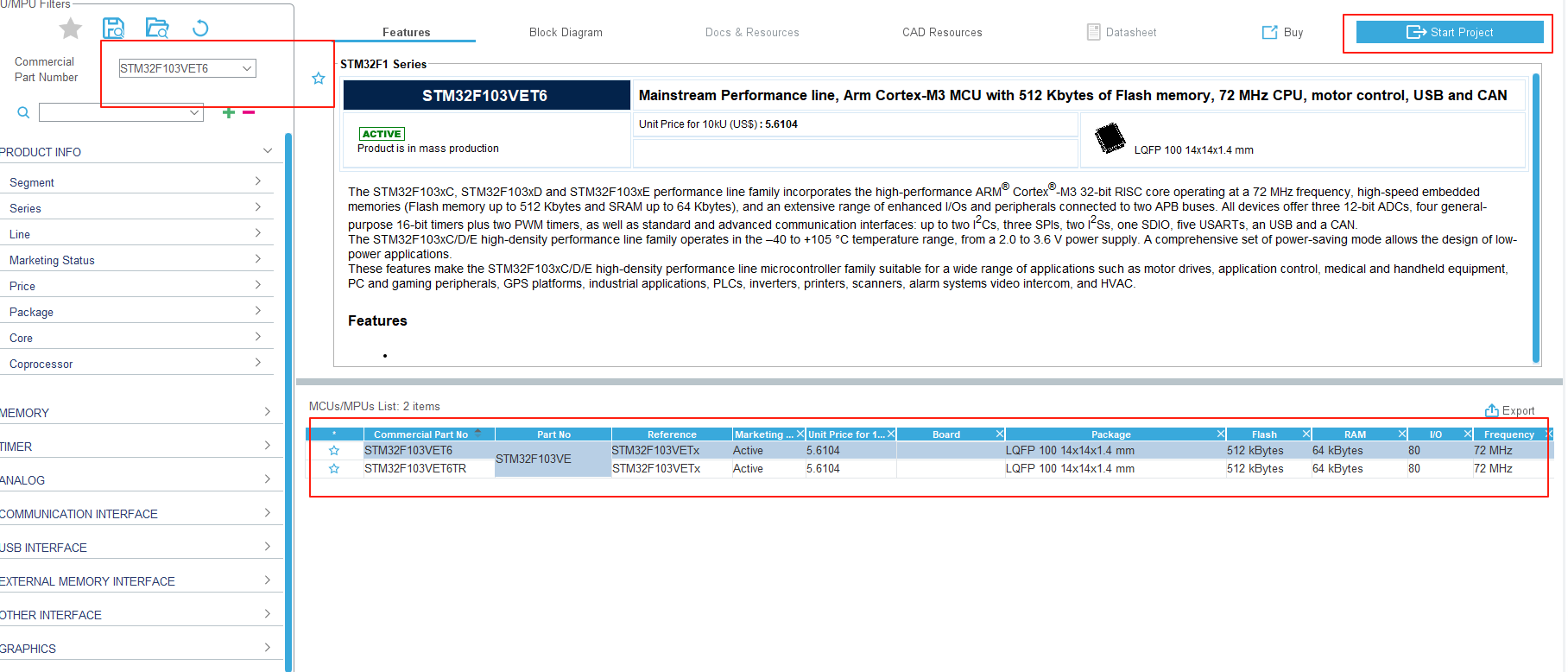This screenshot has width=1568, height=672.
Task: Open the Block Diagram tab
Action: click(566, 32)
